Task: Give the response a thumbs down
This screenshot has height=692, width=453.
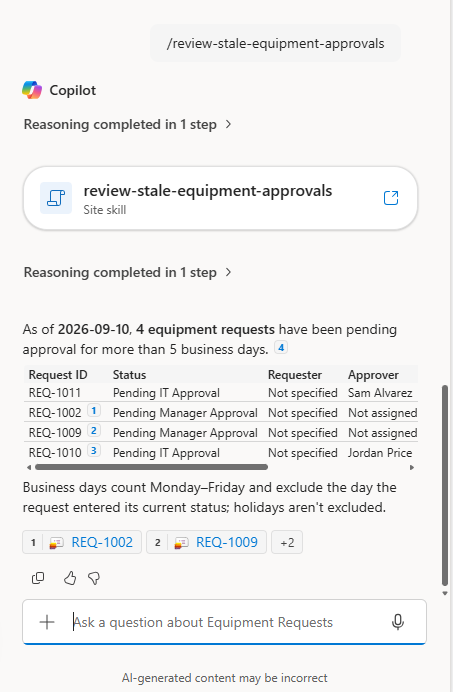Action: (94, 578)
